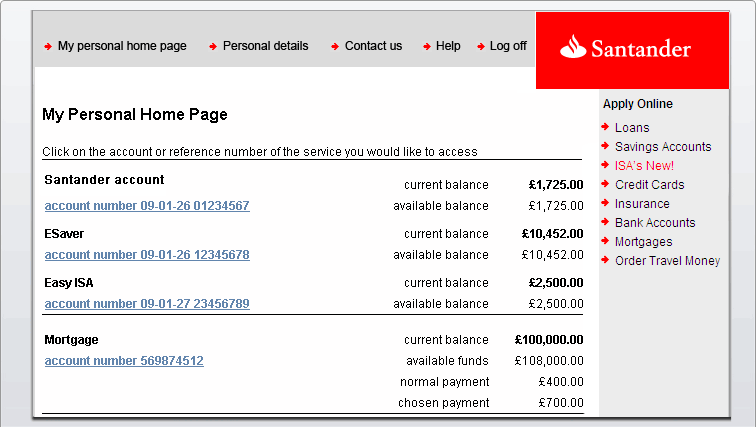Click the £108,000.00 available funds value
Image resolution: width=756 pixels, height=427 pixels.
549,360
